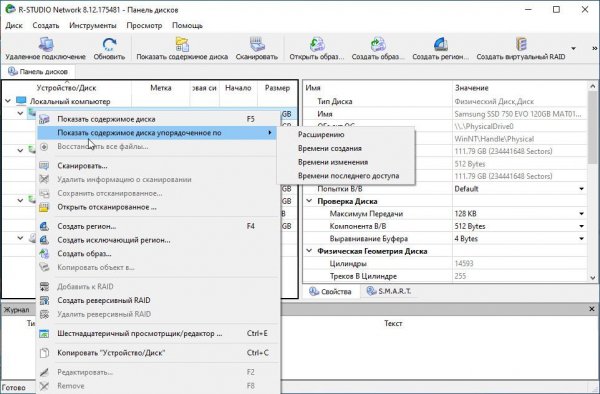Click icon beside first Показать содержимое диска entry

[x=44, y=119]
